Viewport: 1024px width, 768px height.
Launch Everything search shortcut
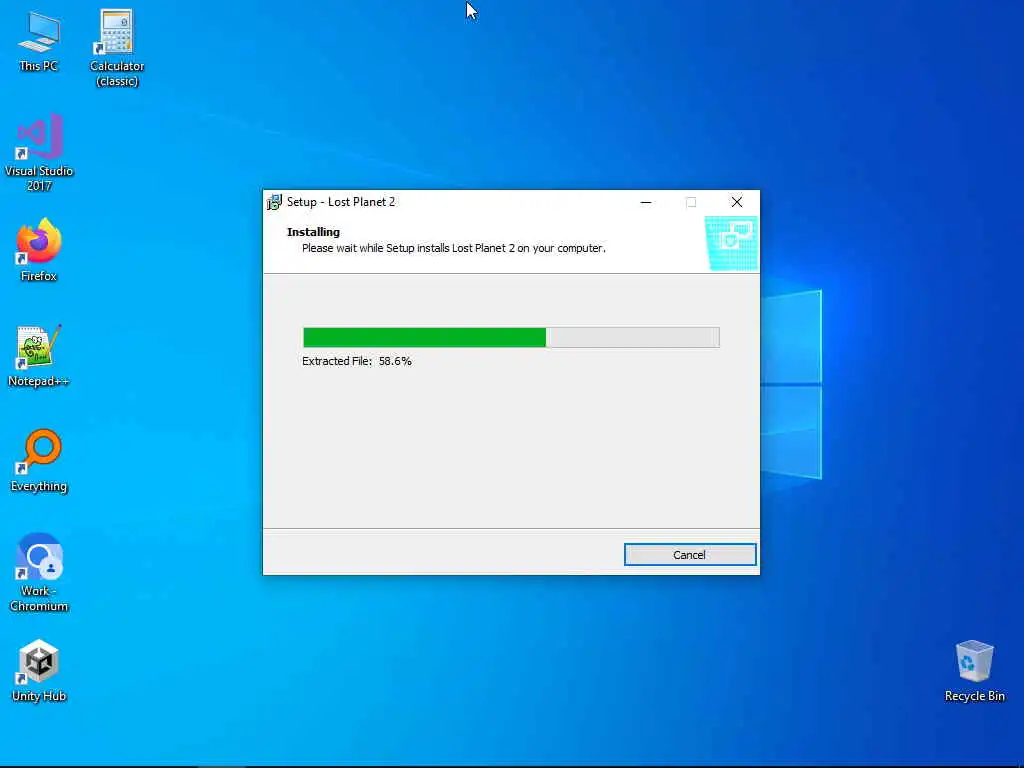tap(39, 460)
